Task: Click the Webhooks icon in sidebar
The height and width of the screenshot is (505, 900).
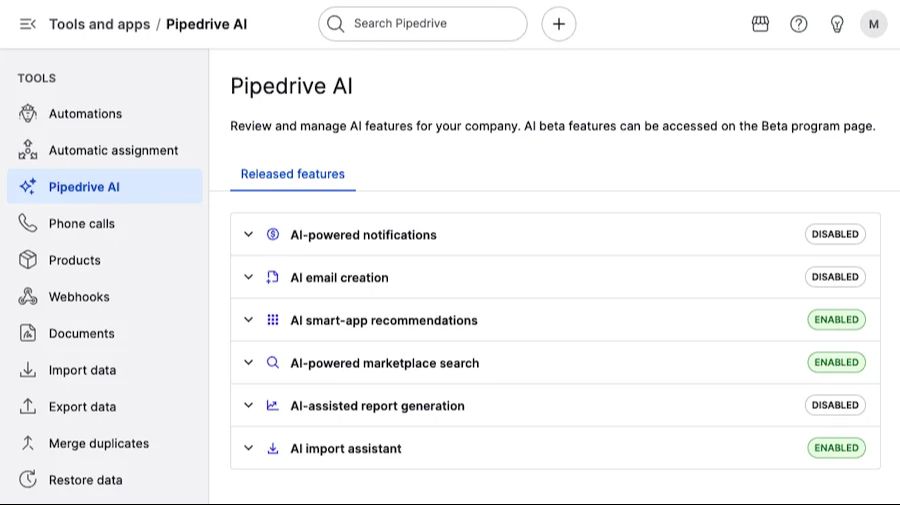Action: (28, 297)
